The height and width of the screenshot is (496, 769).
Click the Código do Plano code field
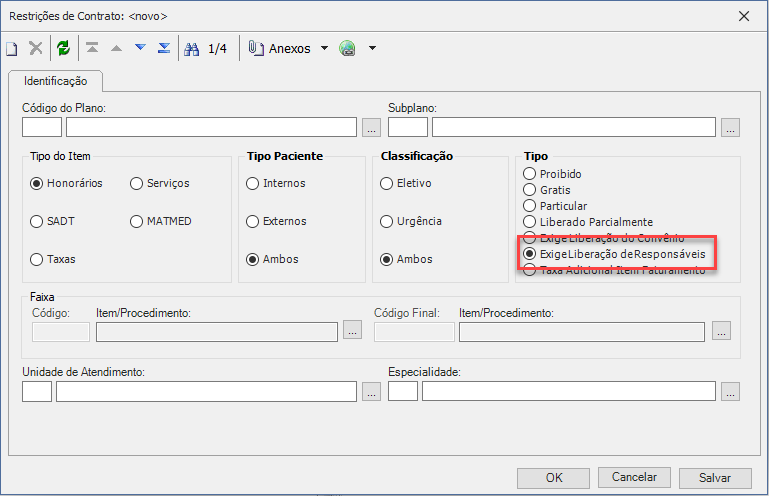coord(42,127)
